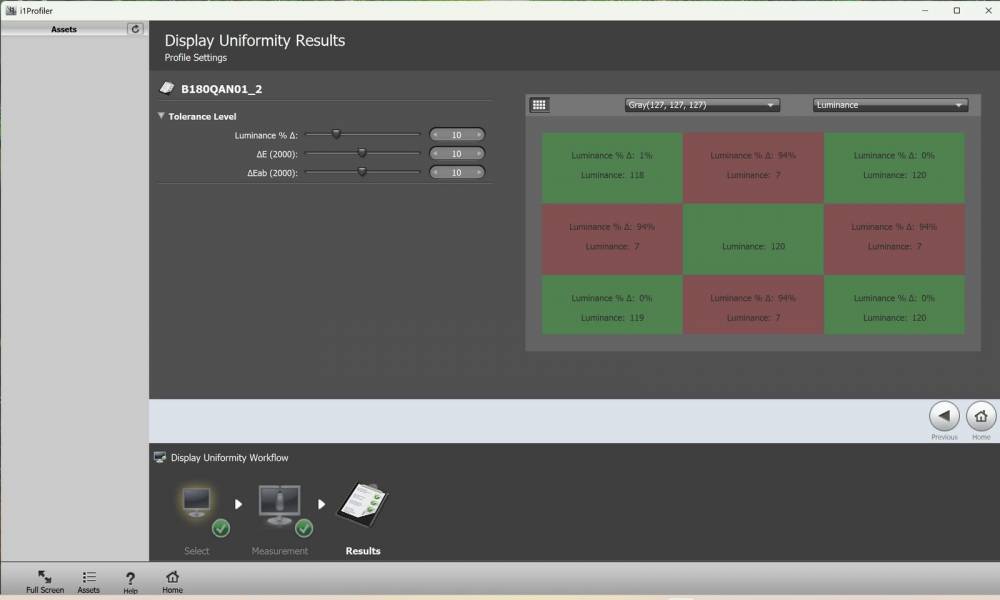Open Help question mark icon
This screenshot has height=600, width=1000.
tap(130, 578)
